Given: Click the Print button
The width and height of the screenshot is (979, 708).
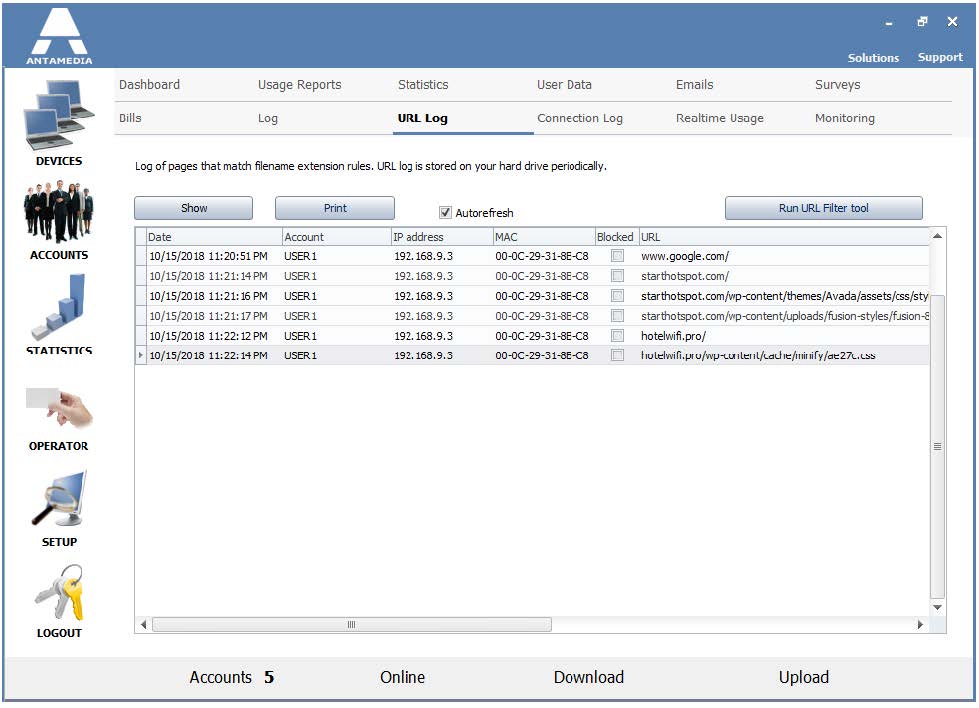Looking at the screenshot, I should pyautogui.click(x=335, y=208).
